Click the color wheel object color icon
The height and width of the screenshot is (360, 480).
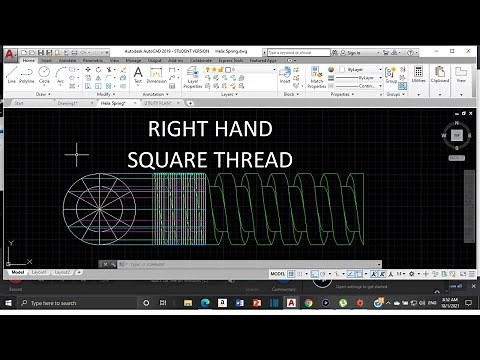331,69
